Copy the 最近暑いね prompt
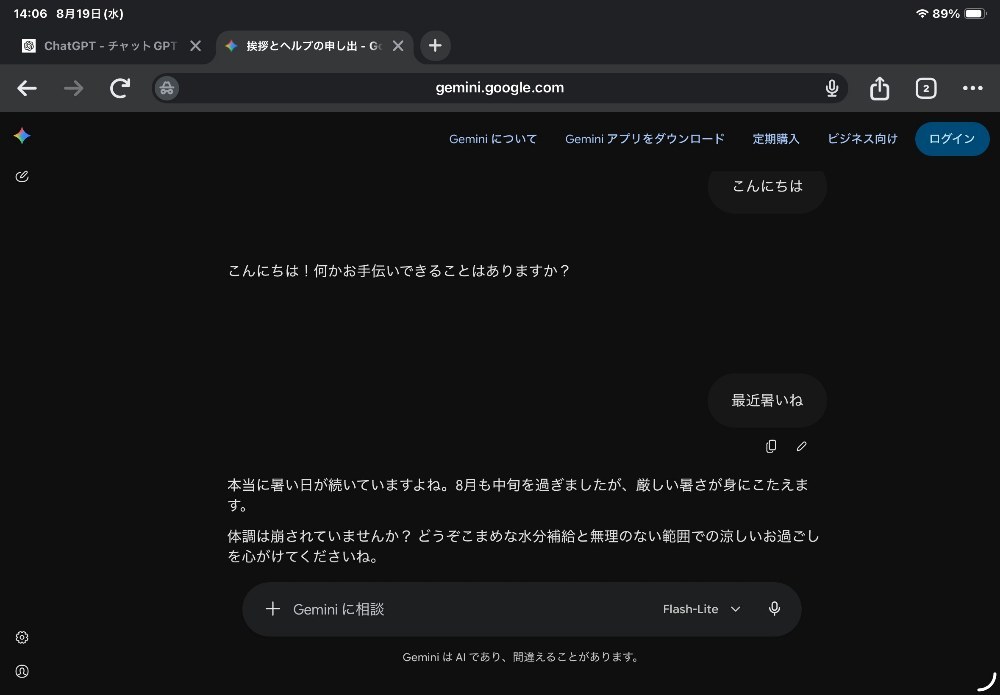Viewport: 1000px width, 695px height. coord(771,446)
